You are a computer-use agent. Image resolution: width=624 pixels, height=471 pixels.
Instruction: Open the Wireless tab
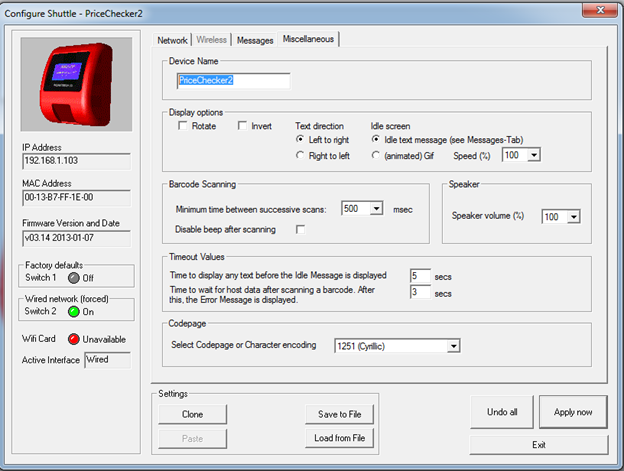click(x=211, y=40)
